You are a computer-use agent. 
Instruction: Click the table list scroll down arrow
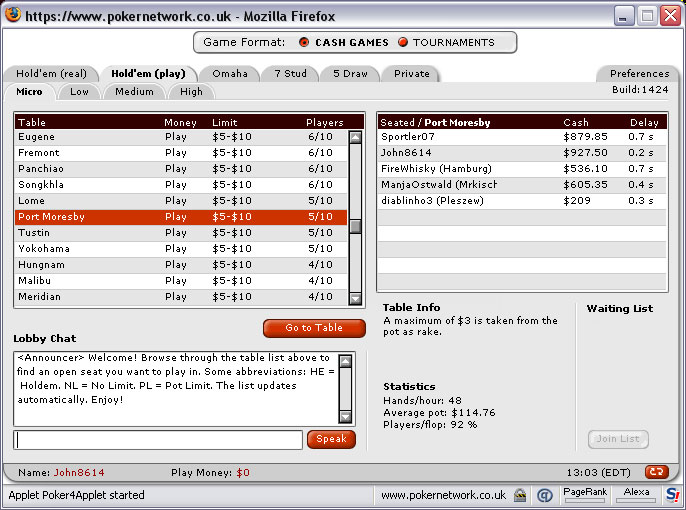tap(355, 298)
